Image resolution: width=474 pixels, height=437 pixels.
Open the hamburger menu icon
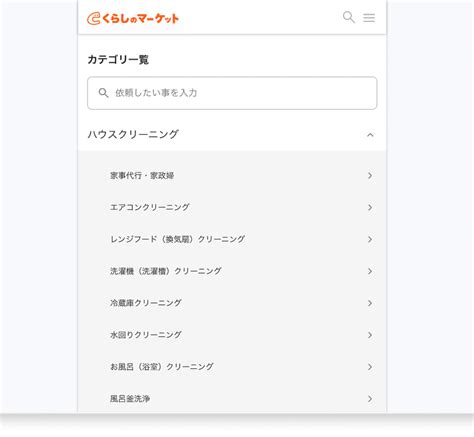369,18
